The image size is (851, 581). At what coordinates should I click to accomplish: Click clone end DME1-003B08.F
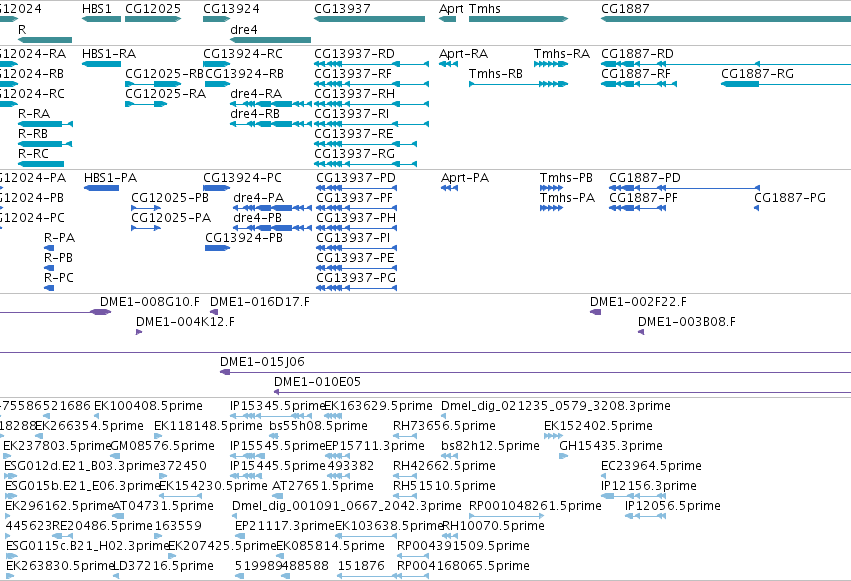[x=641, y=332]
